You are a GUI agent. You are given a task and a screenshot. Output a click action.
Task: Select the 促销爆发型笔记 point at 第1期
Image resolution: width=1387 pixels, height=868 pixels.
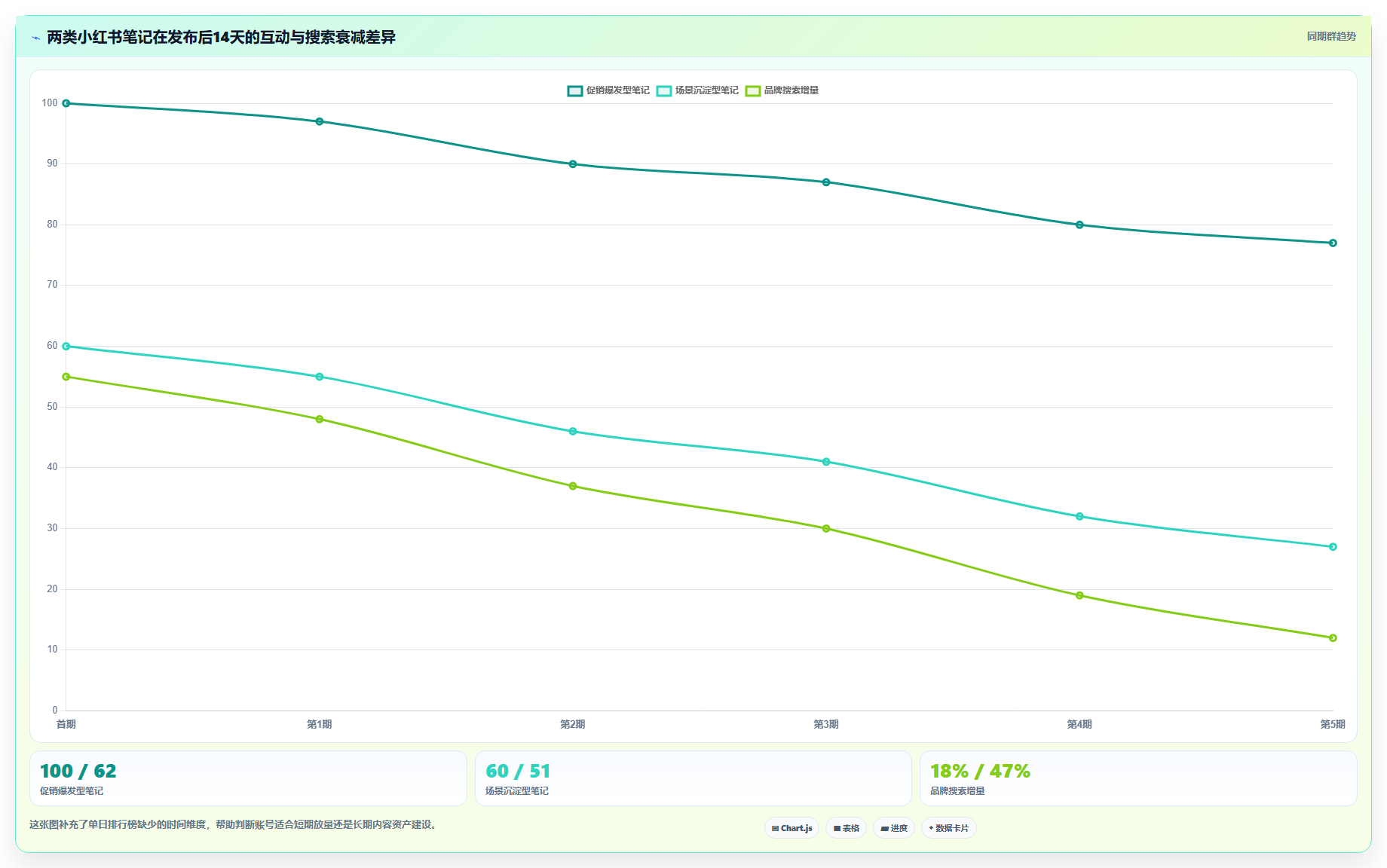pos(320,121)
